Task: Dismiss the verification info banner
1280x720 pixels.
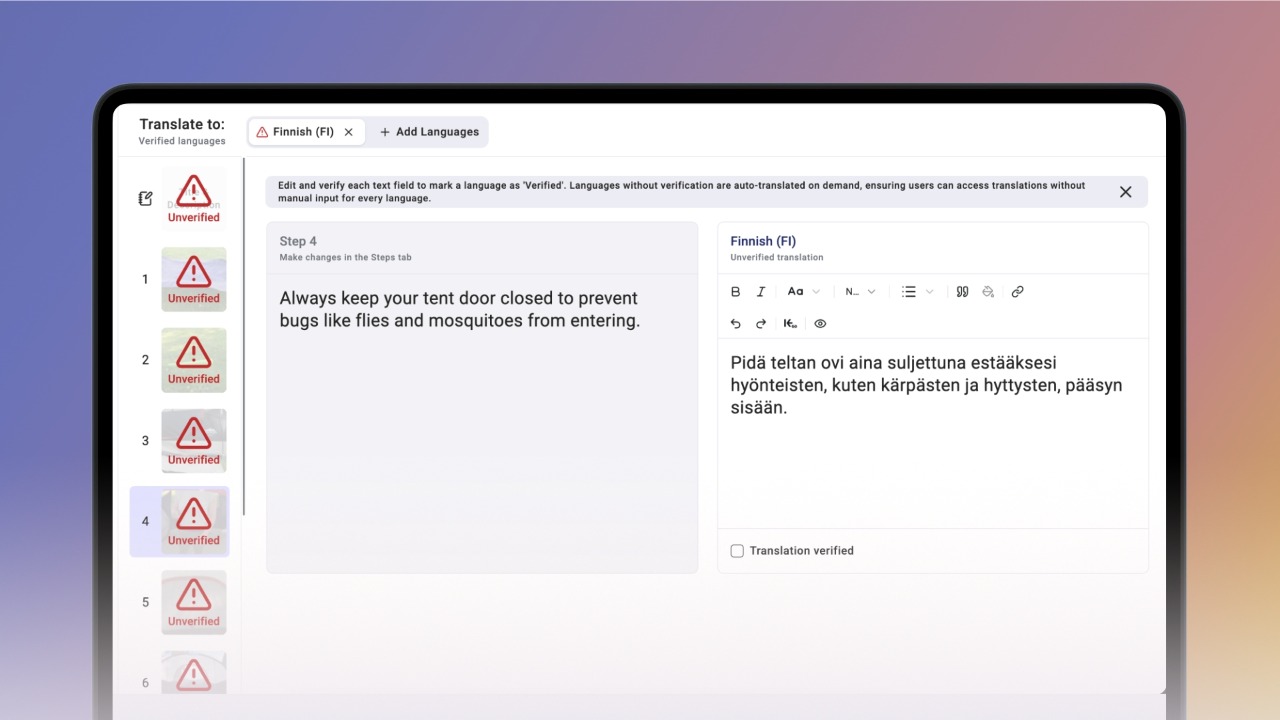Action: (x=1126, y=192)
